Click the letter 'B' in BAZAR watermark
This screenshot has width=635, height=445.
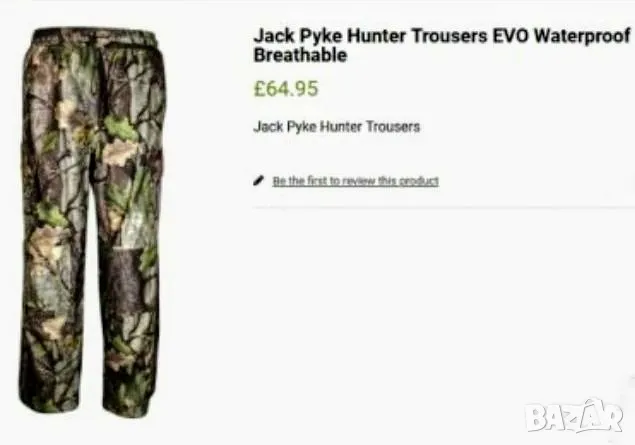(x=536, y=418)
